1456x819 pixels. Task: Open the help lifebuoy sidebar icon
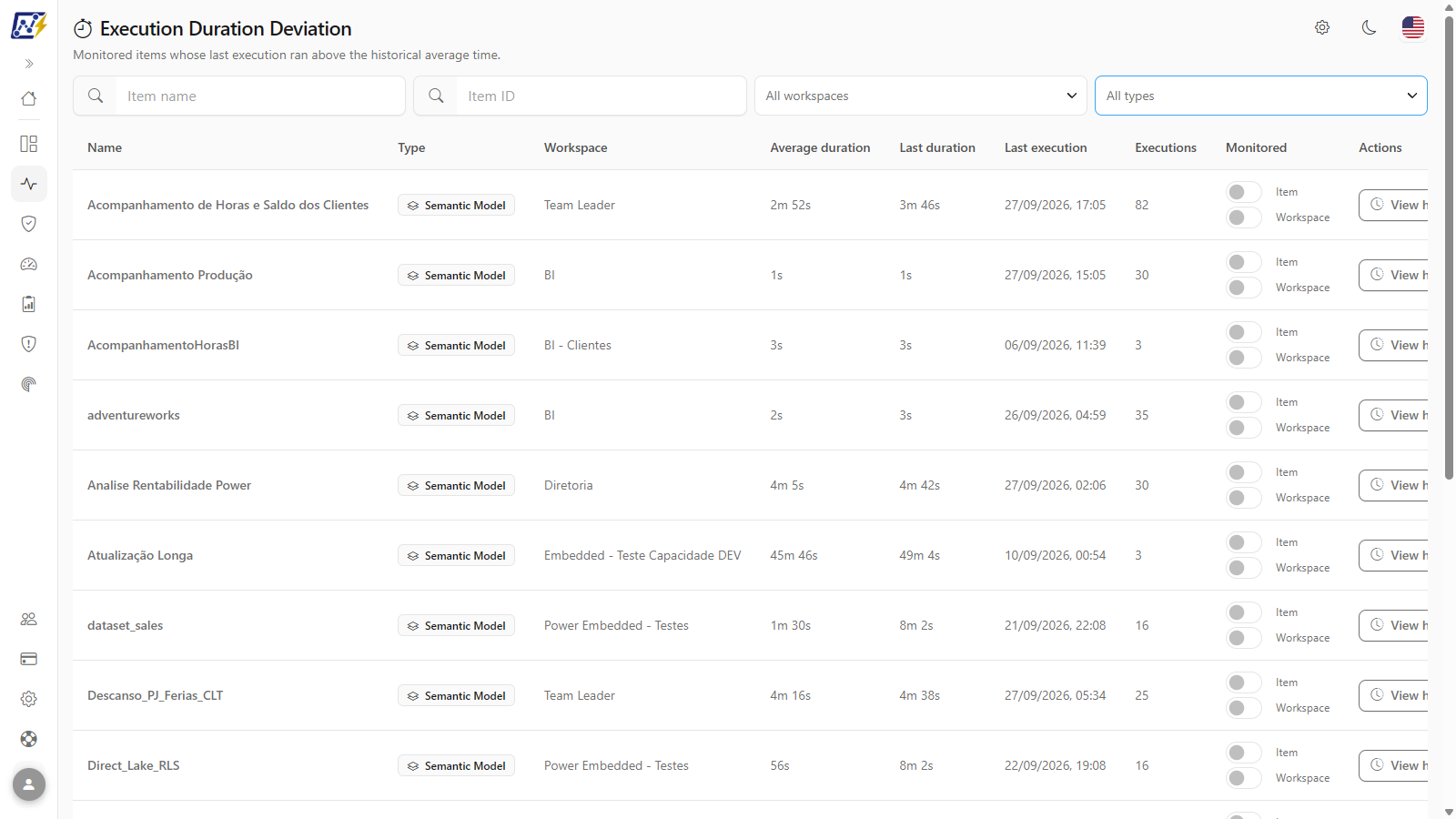(29, 739)
